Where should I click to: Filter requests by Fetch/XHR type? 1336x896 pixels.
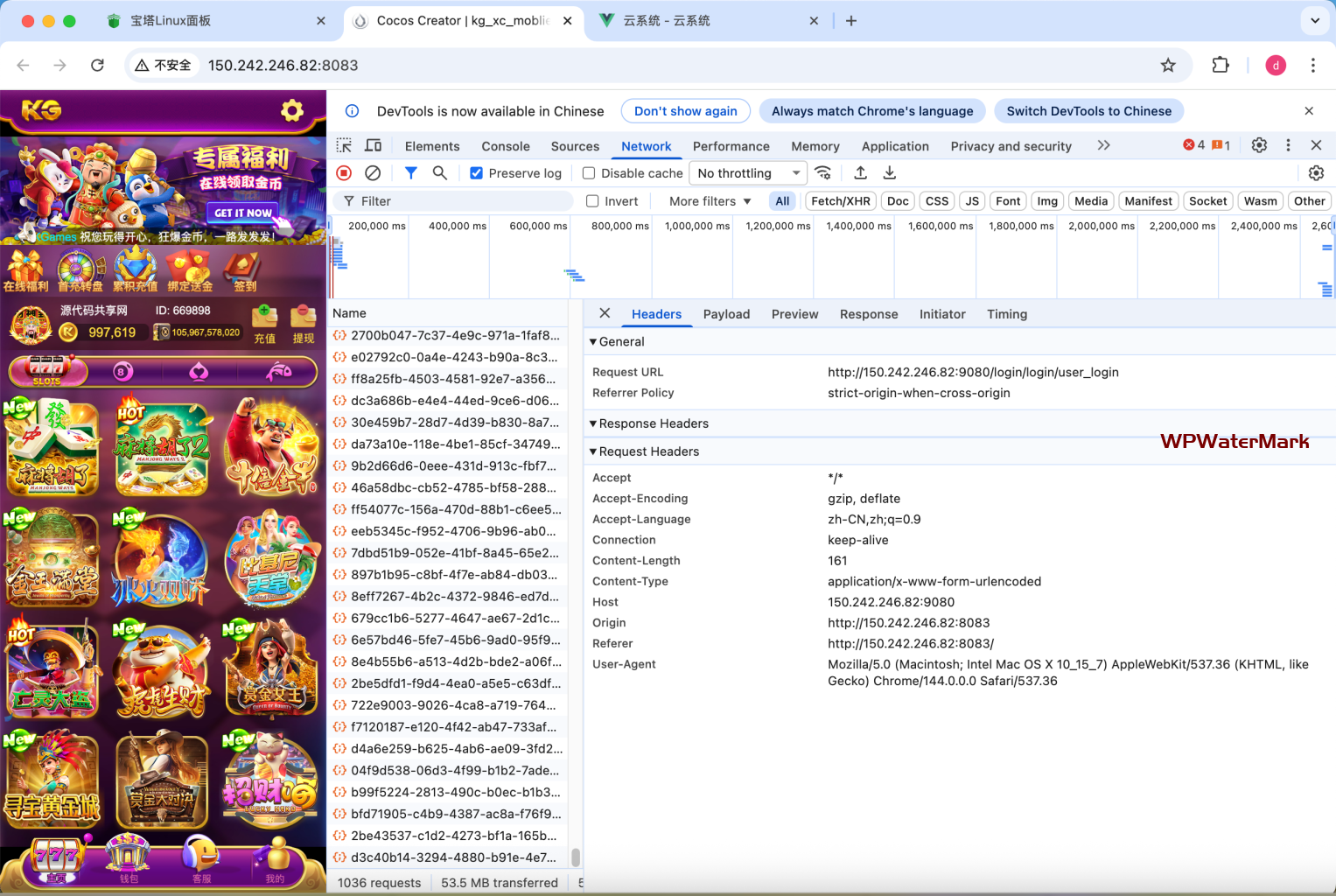840,201
